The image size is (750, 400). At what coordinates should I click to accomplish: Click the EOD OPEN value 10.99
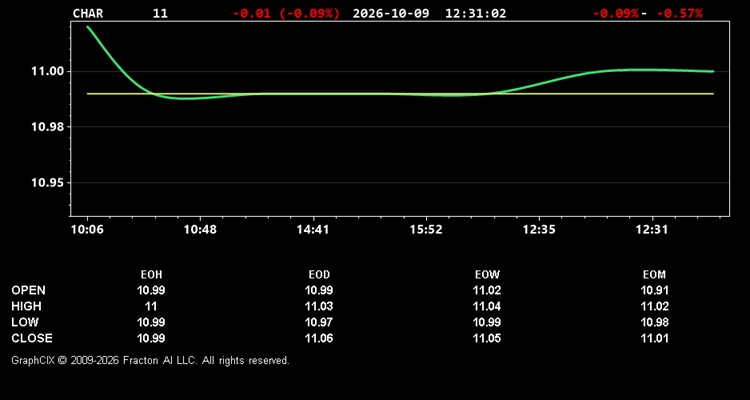point(319,290)
